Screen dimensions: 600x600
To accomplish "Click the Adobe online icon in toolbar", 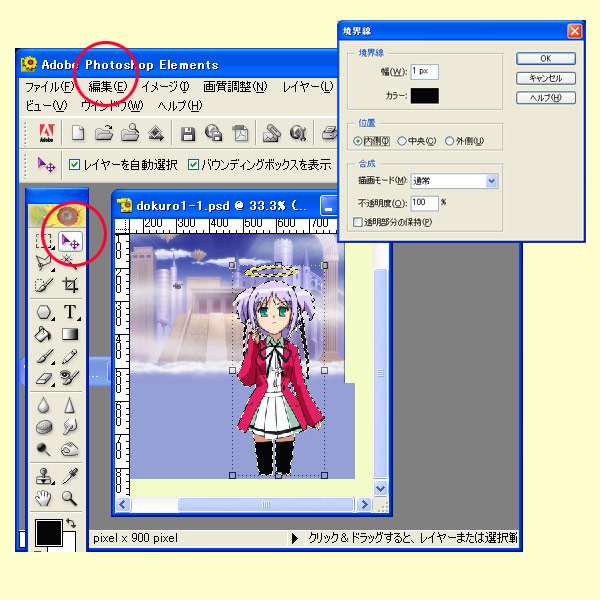I will [x=47, y=133].
